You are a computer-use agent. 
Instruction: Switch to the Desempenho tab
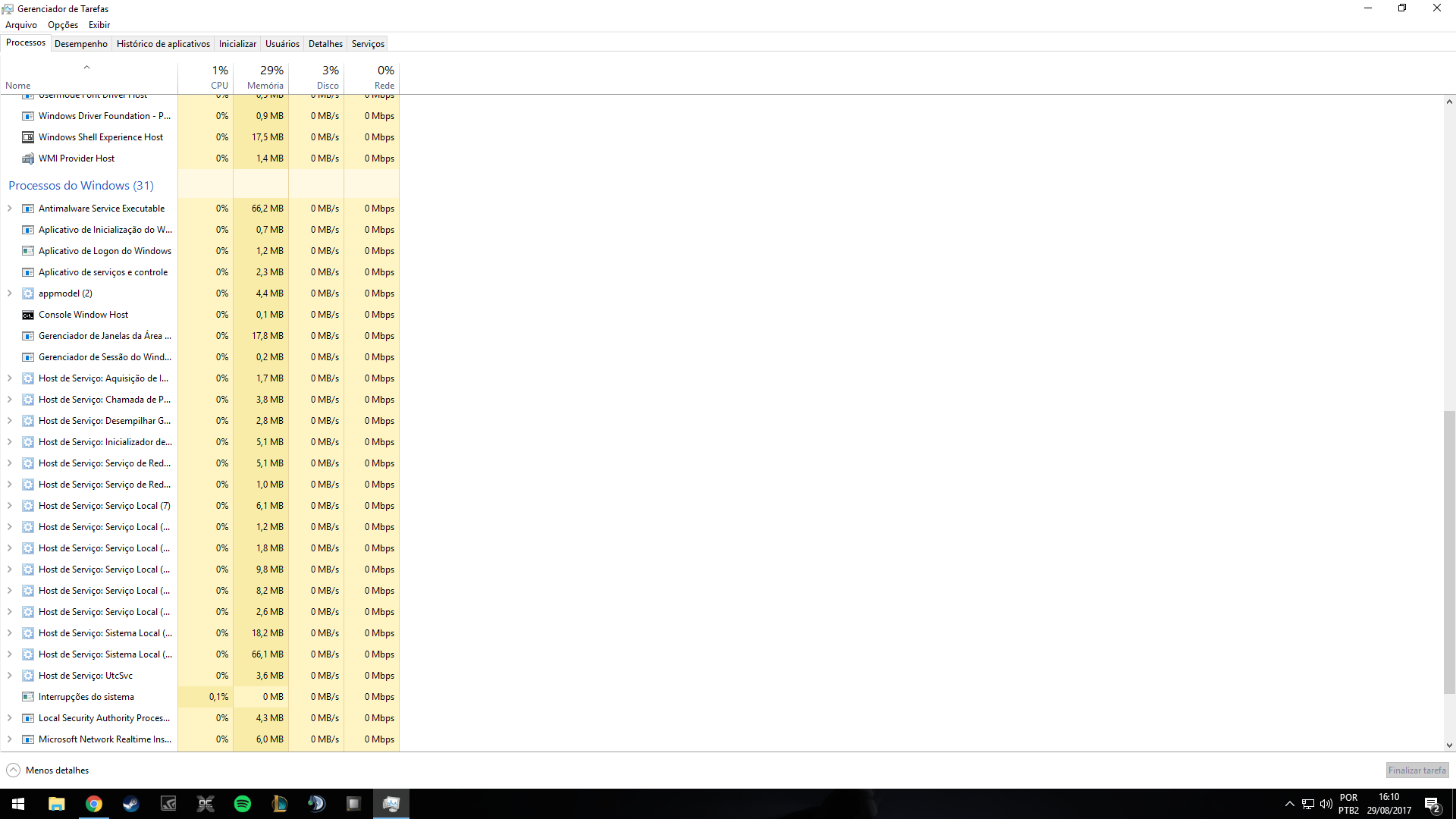click(81, 44)
